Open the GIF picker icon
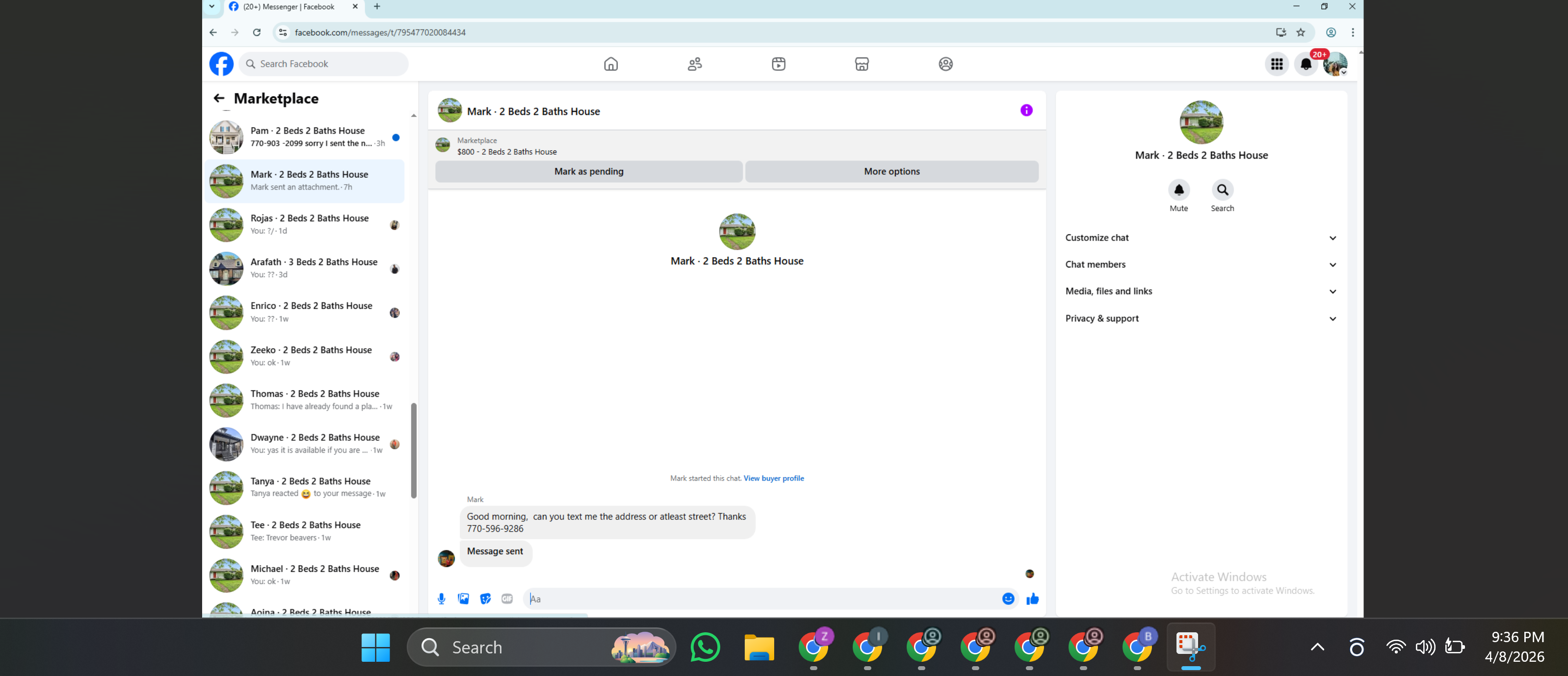The height and width of the screenshot is (676, 1568). (507, 598)
